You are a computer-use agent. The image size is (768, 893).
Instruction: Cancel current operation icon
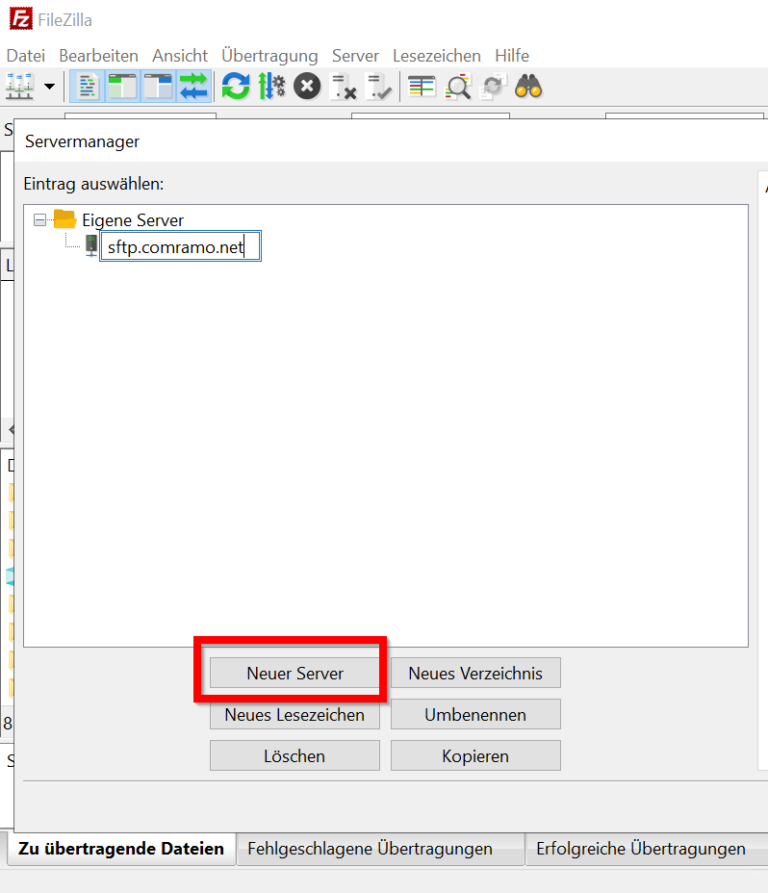coord(307,87)
